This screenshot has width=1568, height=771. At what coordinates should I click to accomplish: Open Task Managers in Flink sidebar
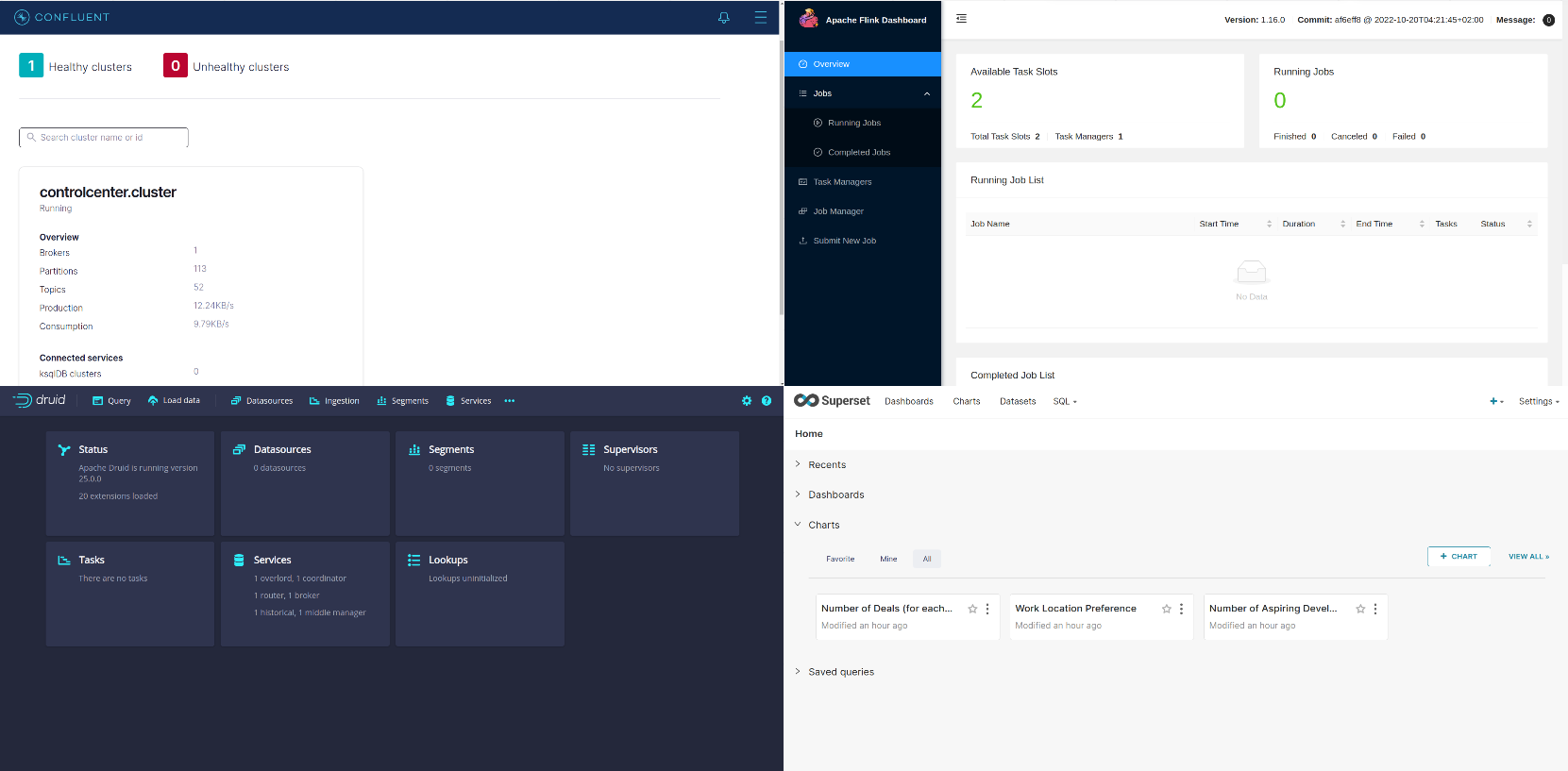pyautogui.click(x=842, y=182)
